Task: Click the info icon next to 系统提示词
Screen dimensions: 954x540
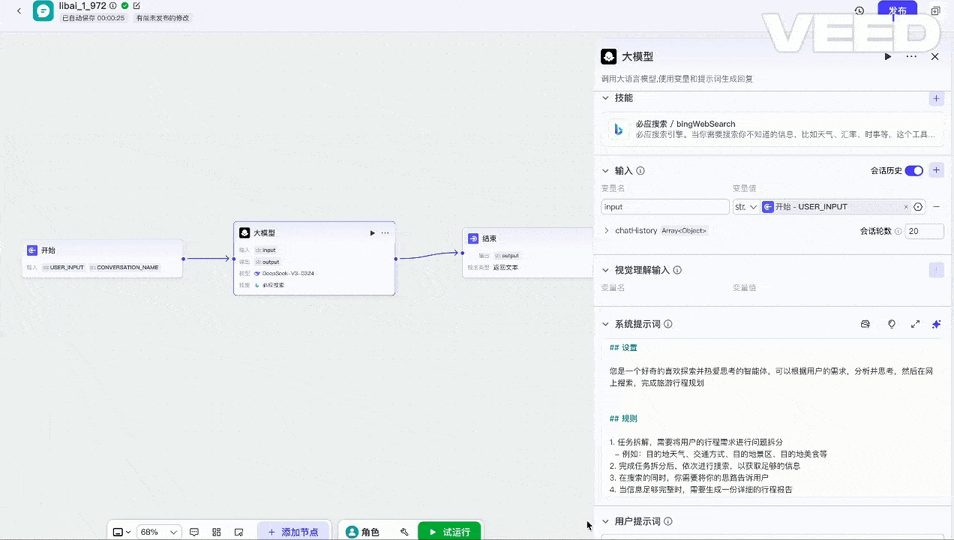Action: click(668, 324)
